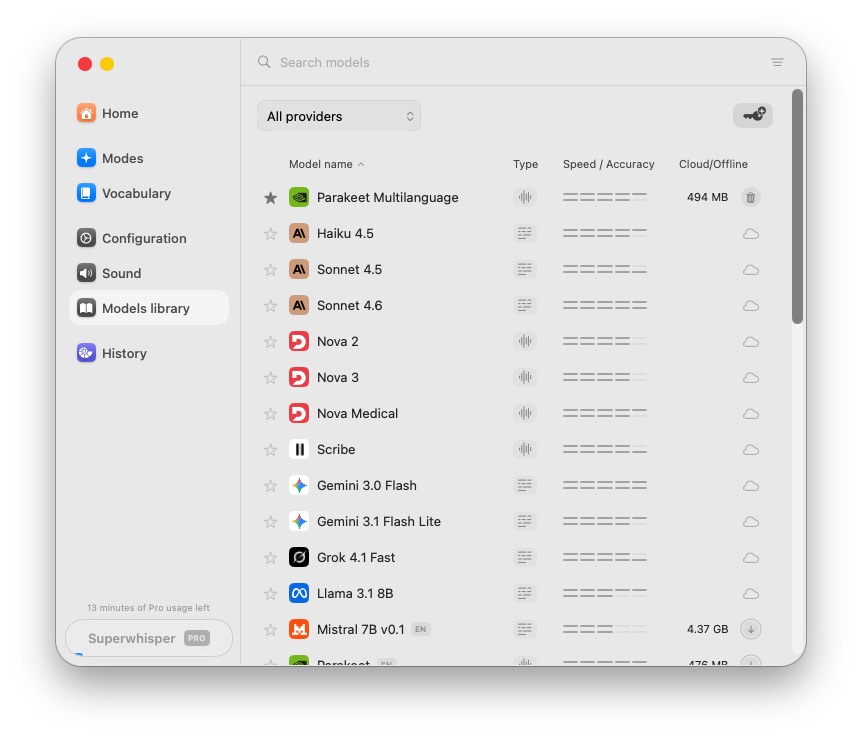Viewport: 862px width, 740px height.
Task: Click the Mistral 7B model icon
Action: [299, 629]
